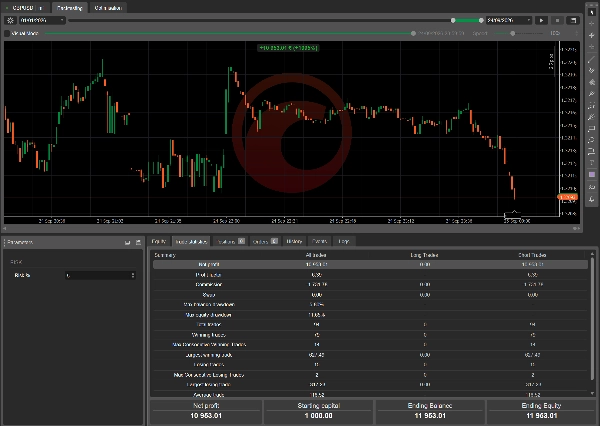Select the Net profit row in statistics
Screen dimensions: 600x426
[370, 264]
